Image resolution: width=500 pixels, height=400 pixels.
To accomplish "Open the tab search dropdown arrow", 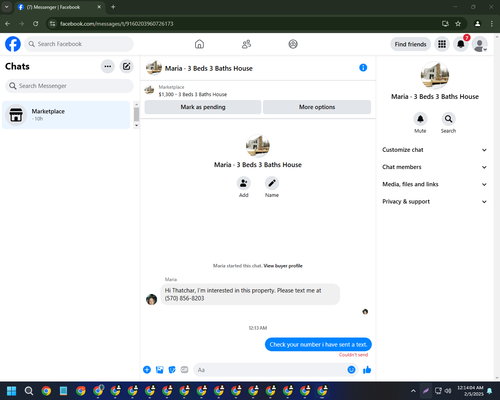I will click(x=6, y=7).
